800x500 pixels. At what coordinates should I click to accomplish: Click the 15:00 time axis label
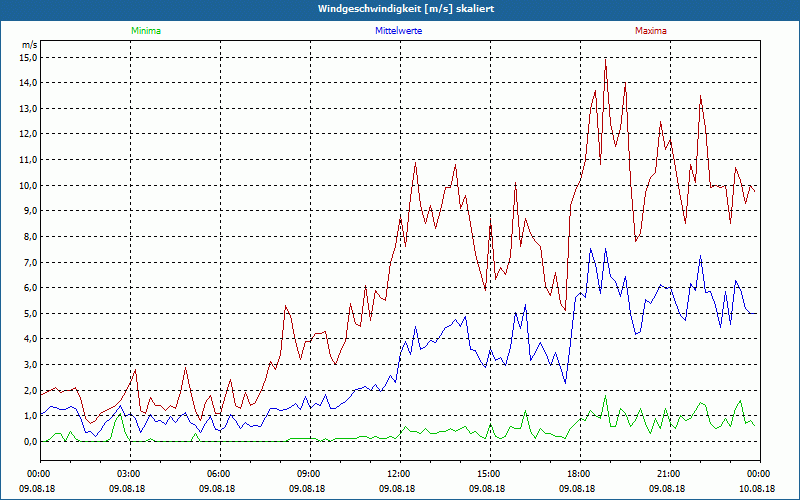[490, 474]
